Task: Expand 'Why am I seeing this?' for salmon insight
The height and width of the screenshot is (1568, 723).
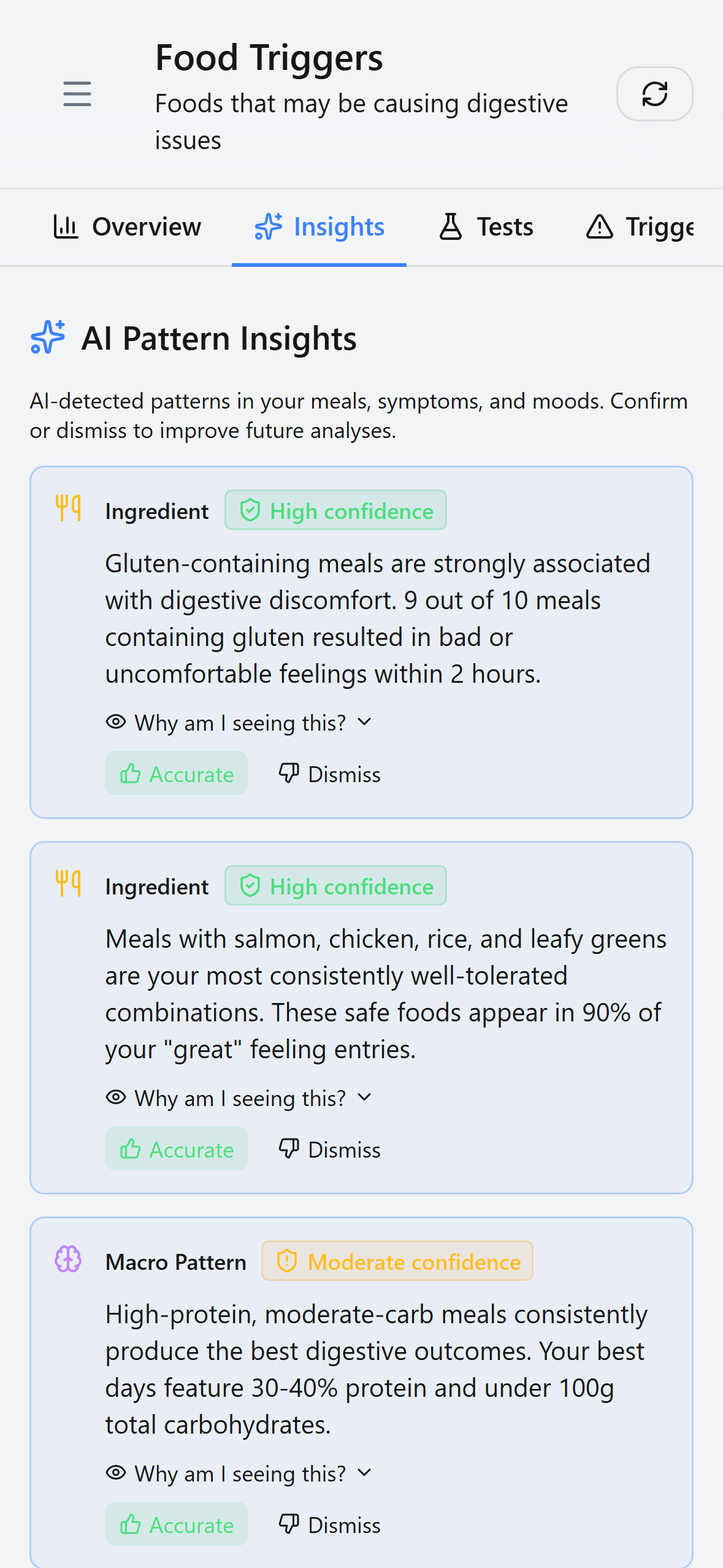Action: click(x=239, y=1098)
